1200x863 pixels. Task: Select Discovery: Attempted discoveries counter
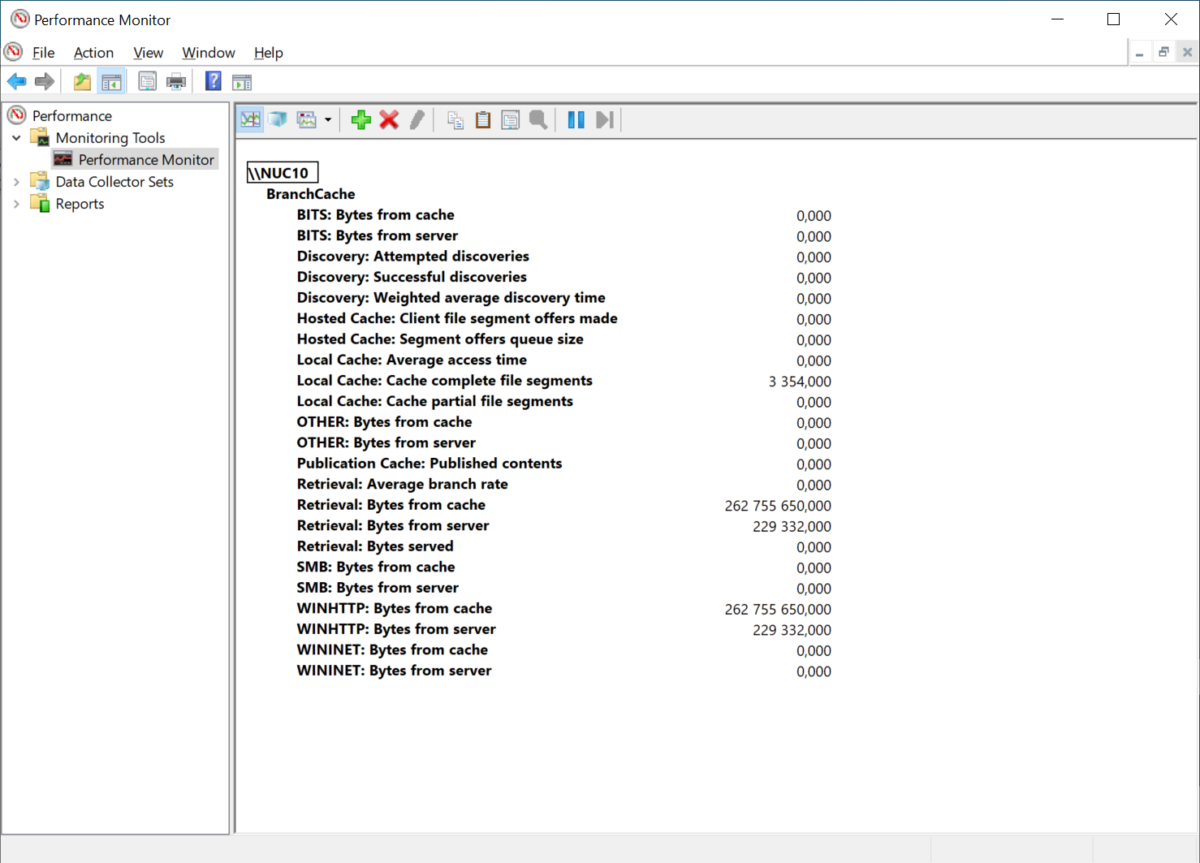(413, 256)
